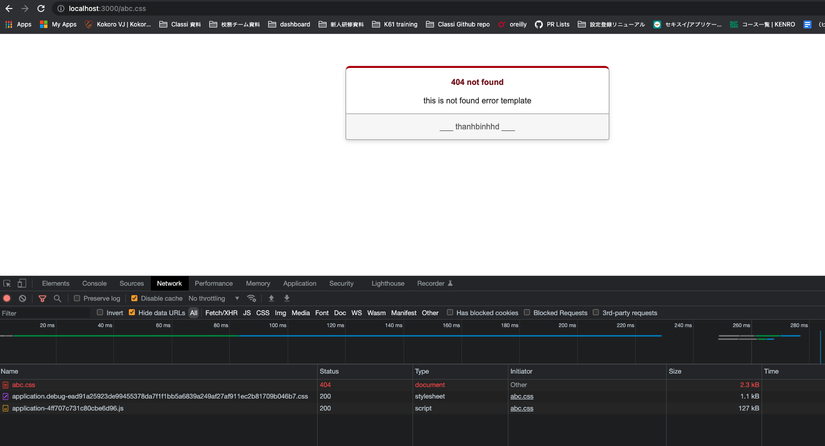Screen dimensions: 825x446
Task: Uncheck the Disable cache checkbox
Action: point(134,298)
